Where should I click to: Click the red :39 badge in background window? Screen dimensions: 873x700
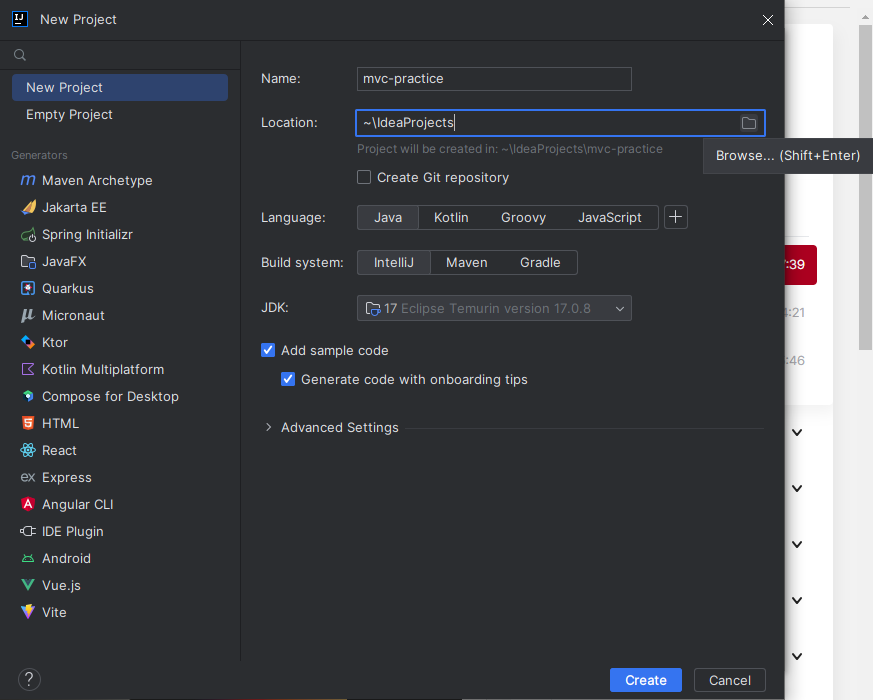coord(801,265)
